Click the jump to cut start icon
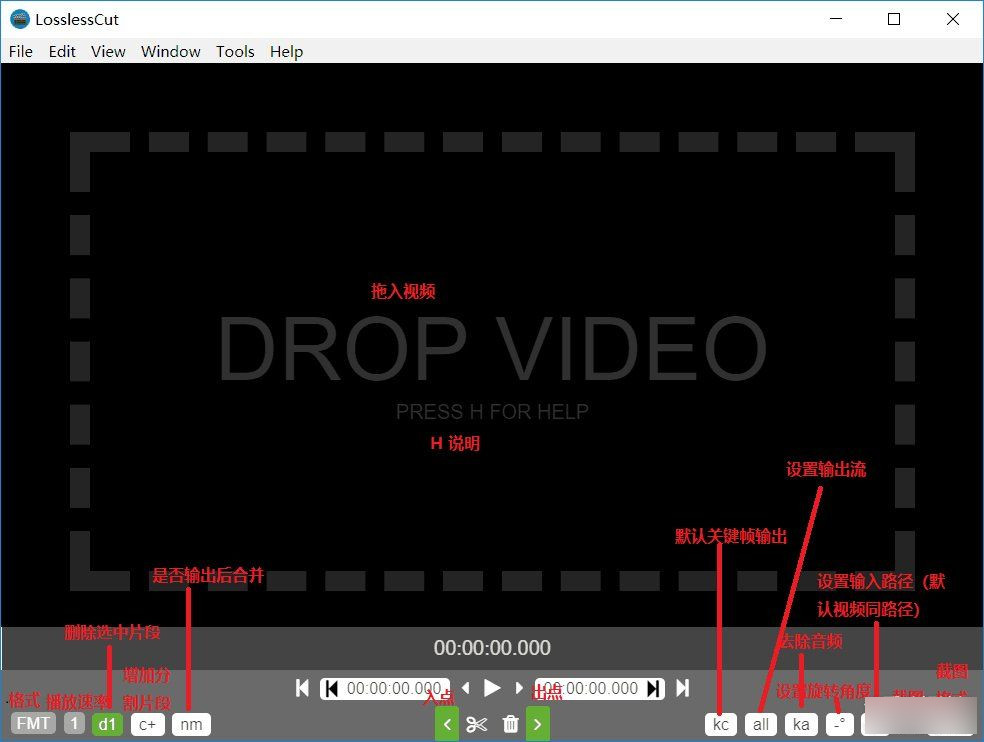The width and height of the screenshot is (984, 742). (x=331, y=689)
